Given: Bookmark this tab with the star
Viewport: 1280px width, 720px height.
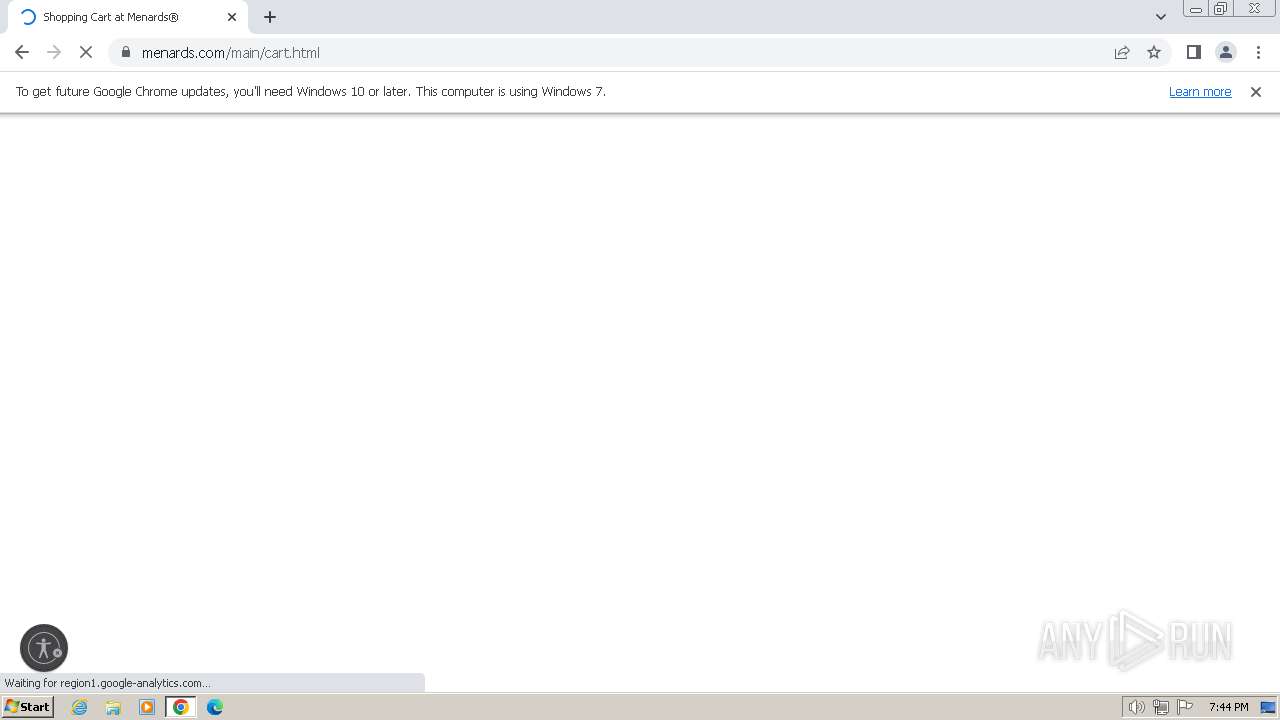Looking at the screenshot, I should tap(1154, 52).
